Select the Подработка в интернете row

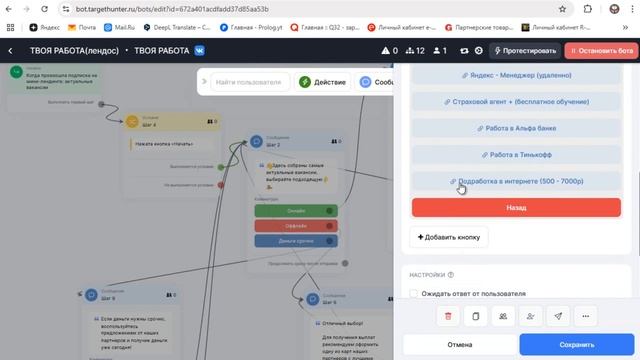(x=516, y=181)
